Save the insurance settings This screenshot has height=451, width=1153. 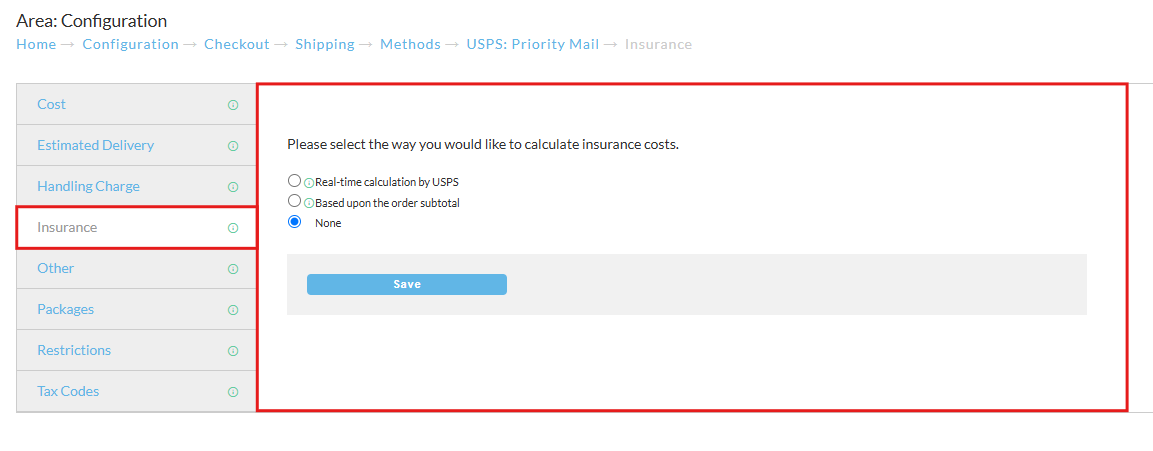pos(407,285)
